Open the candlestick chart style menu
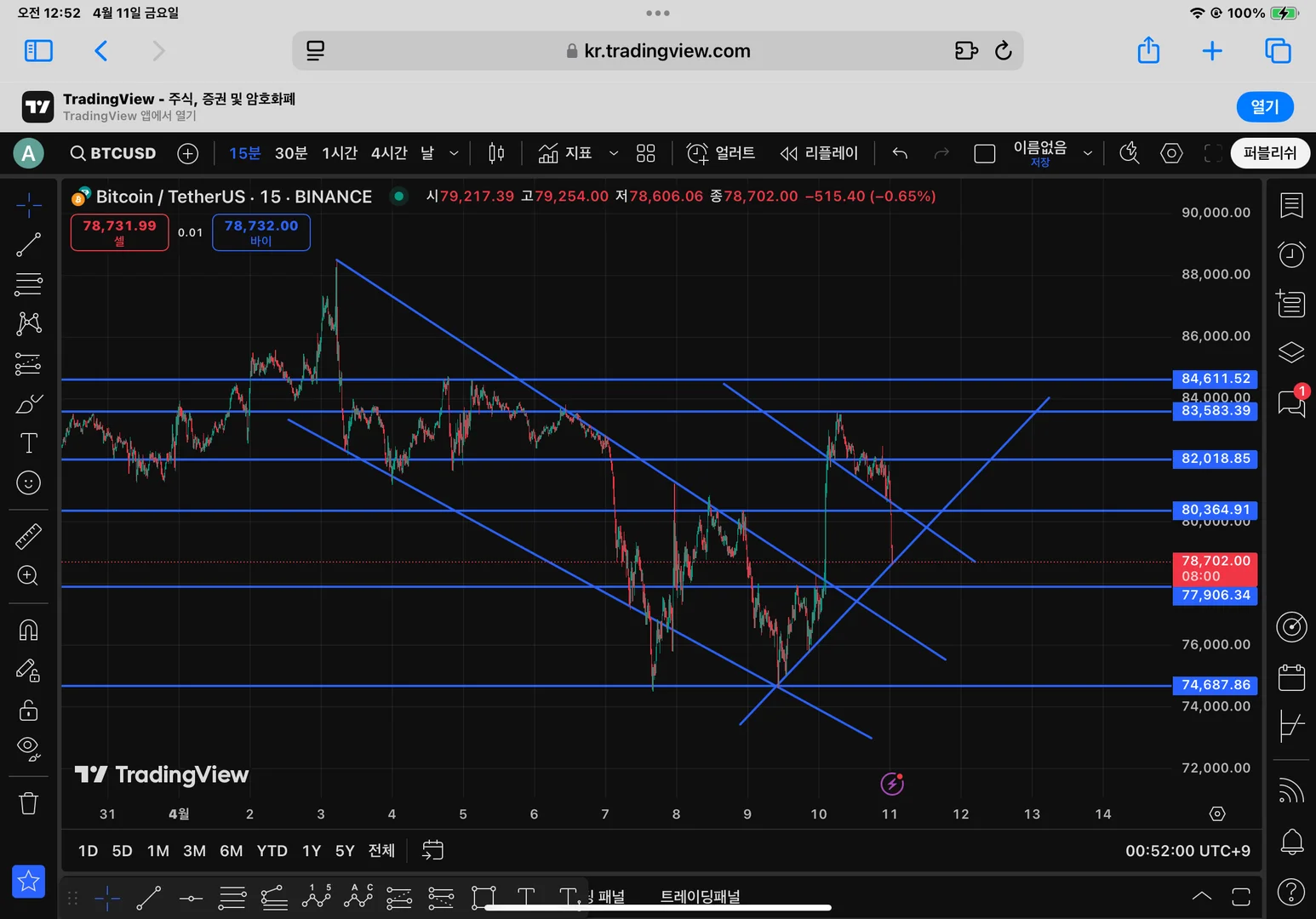 [496, 153]
